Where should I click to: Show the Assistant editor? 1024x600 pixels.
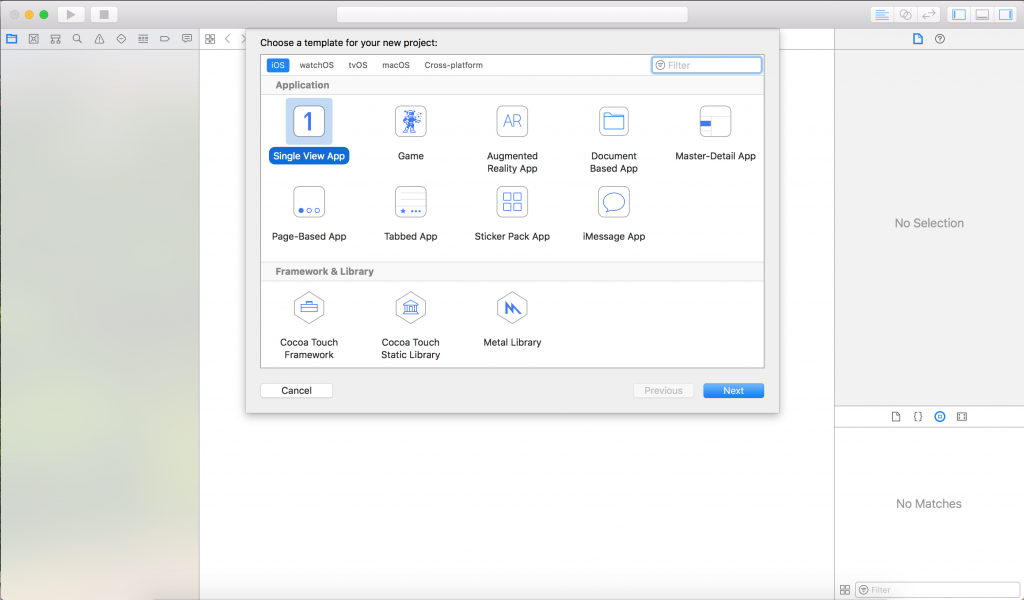tap(905, 14)
